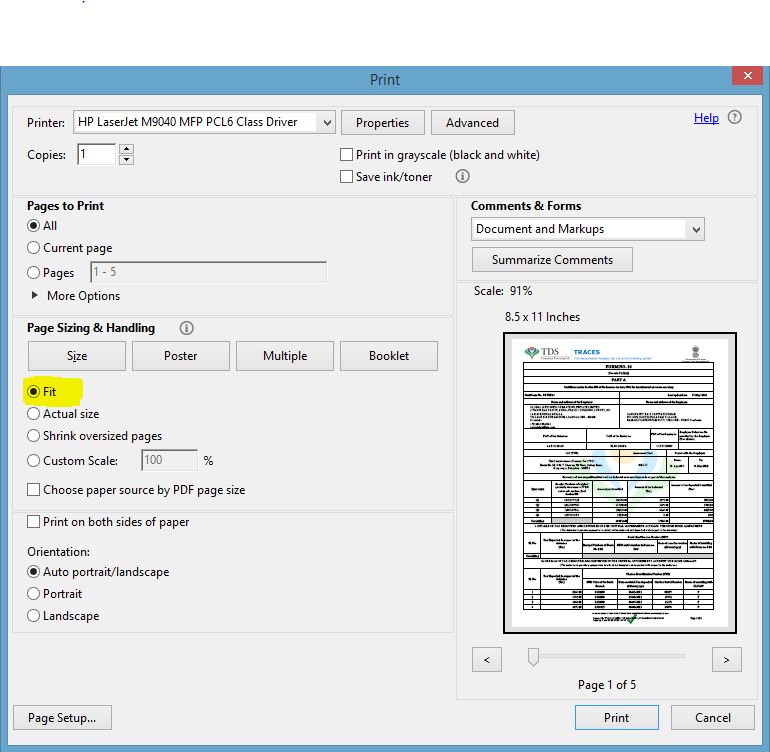This screenshot has width=770, height=752.
Task: Select Actual size option
Action: pyautogui.click(x=33, y=414)
